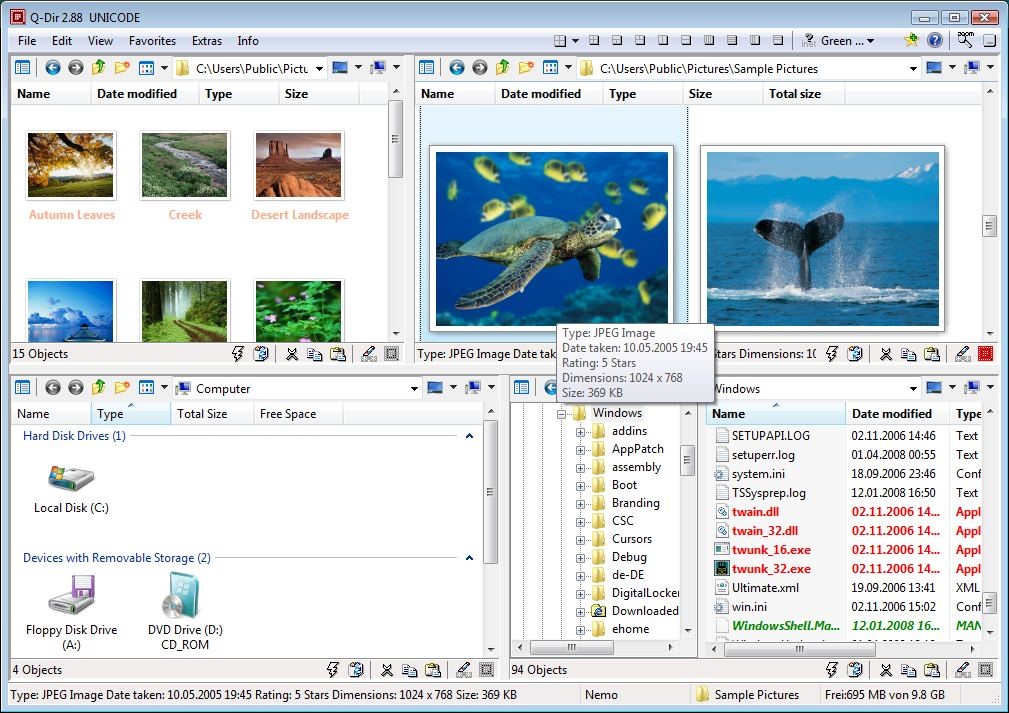Click the magnifier zoom icon in main toolbar
This screenshot has height=713, width=1009.
[965, 40]
